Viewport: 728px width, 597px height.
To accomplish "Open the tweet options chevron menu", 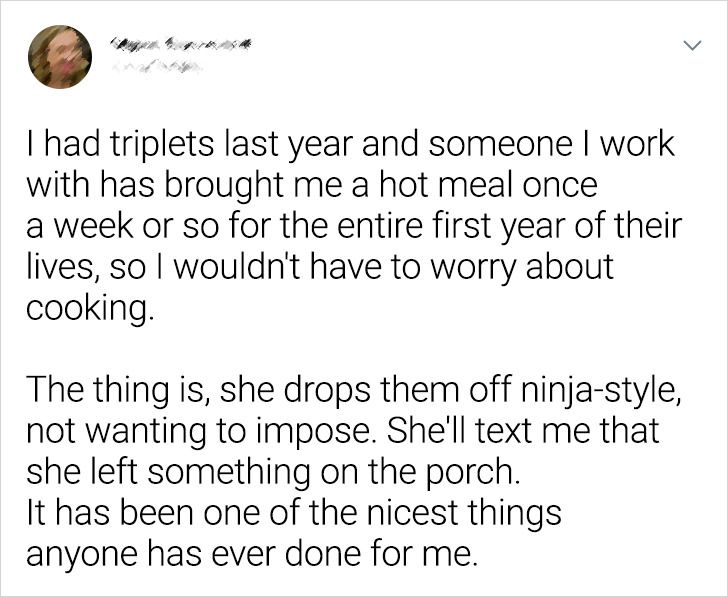I will click(x=692, y=45).
